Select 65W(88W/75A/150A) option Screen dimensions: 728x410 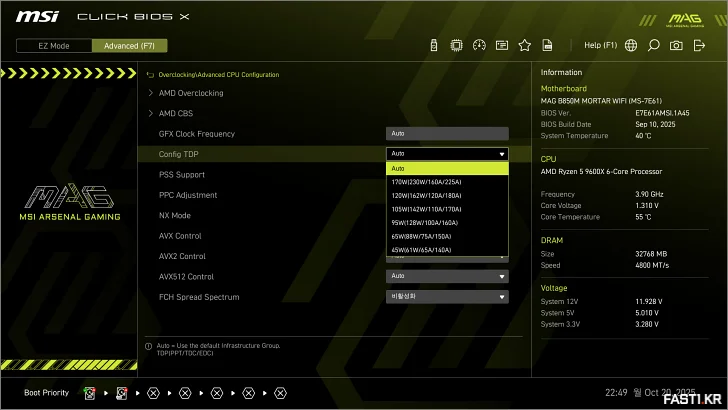pyautogui.click(x=447, y=236)
